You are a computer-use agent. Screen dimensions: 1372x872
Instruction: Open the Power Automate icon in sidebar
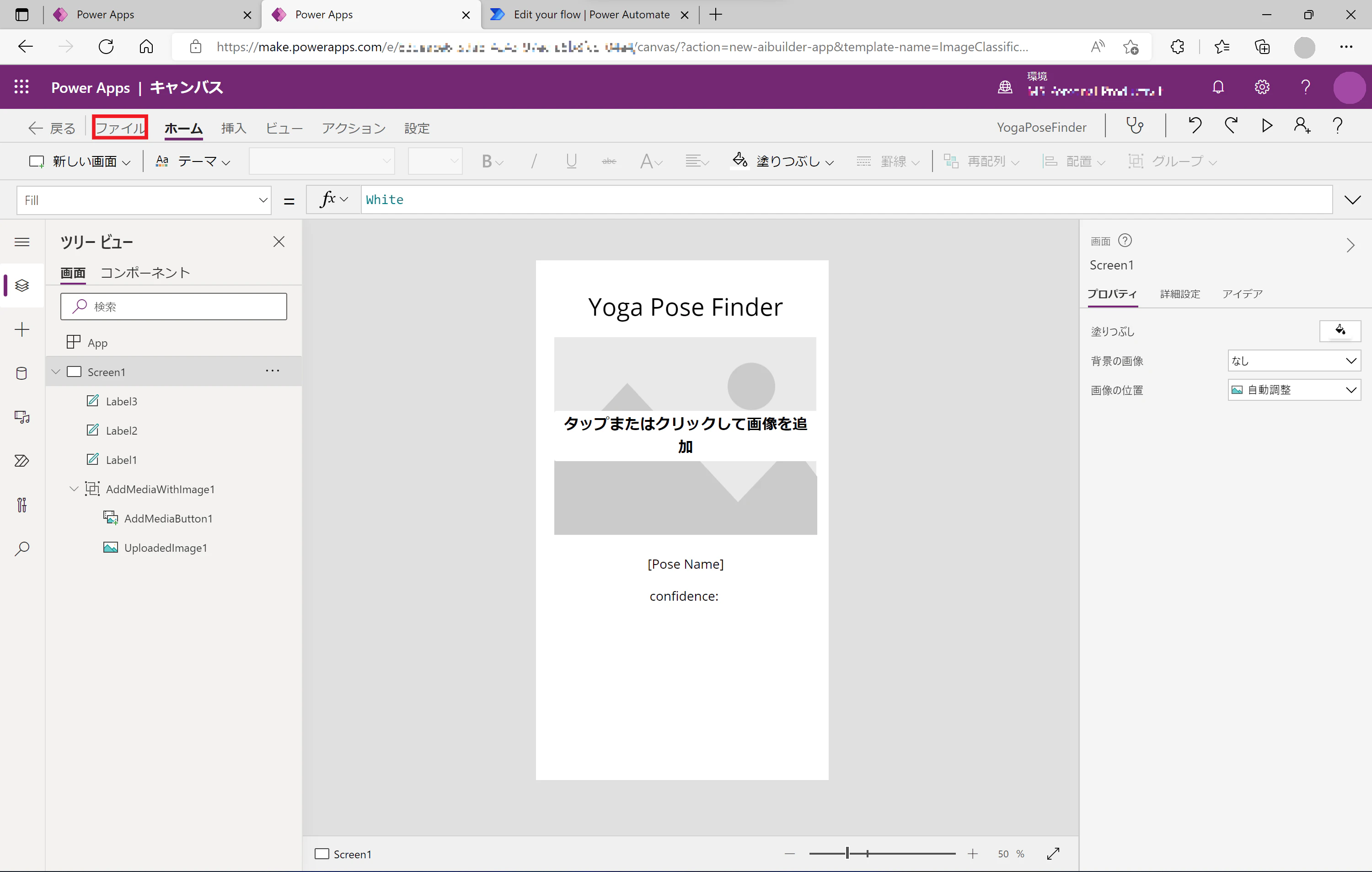click(x=21, y=461)
